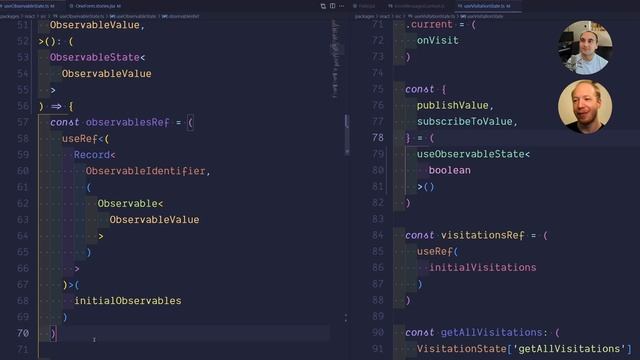Click 'onVisit' on line 72
This screenshot has width=640, height=360.
(x=438, y=40)
